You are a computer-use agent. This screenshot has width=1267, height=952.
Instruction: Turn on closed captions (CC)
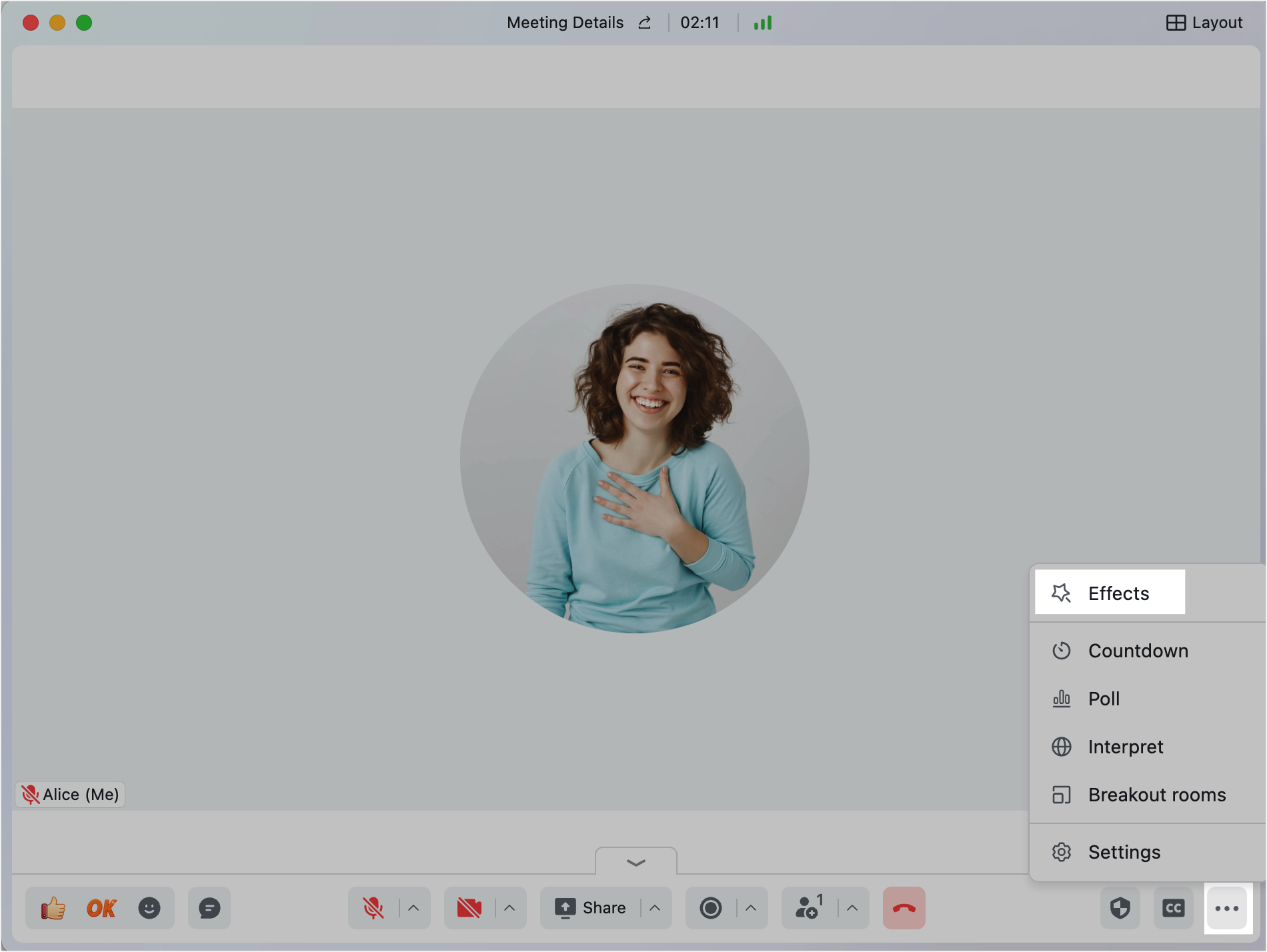(x=1174, y=908)
